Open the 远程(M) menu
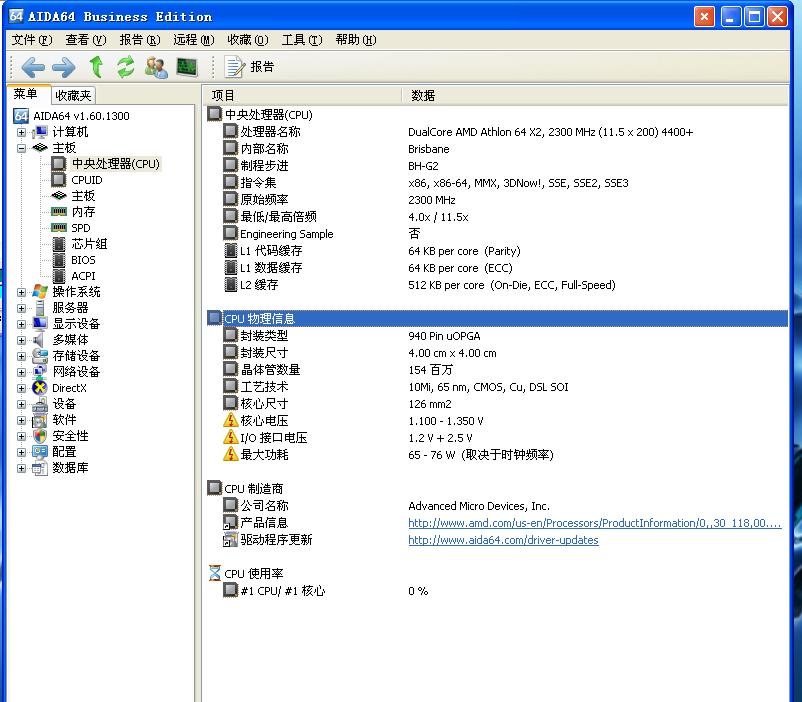The height and width of the screenshot is (702, 802). point(193,40)
